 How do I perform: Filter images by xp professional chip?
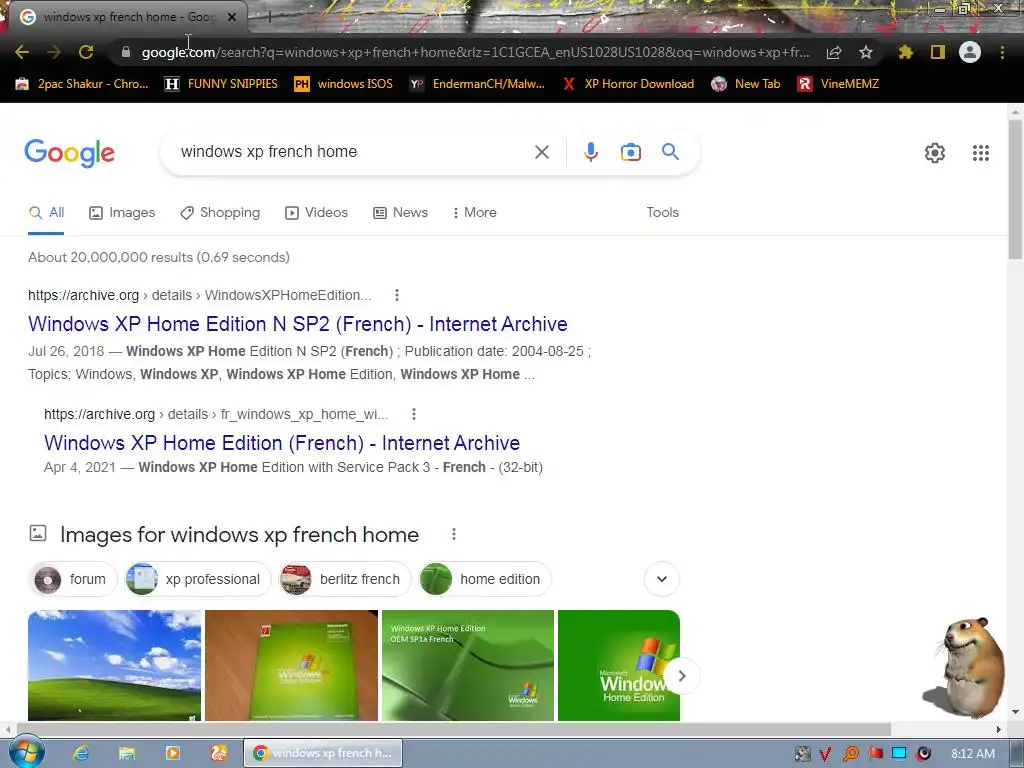click(198, 579)
